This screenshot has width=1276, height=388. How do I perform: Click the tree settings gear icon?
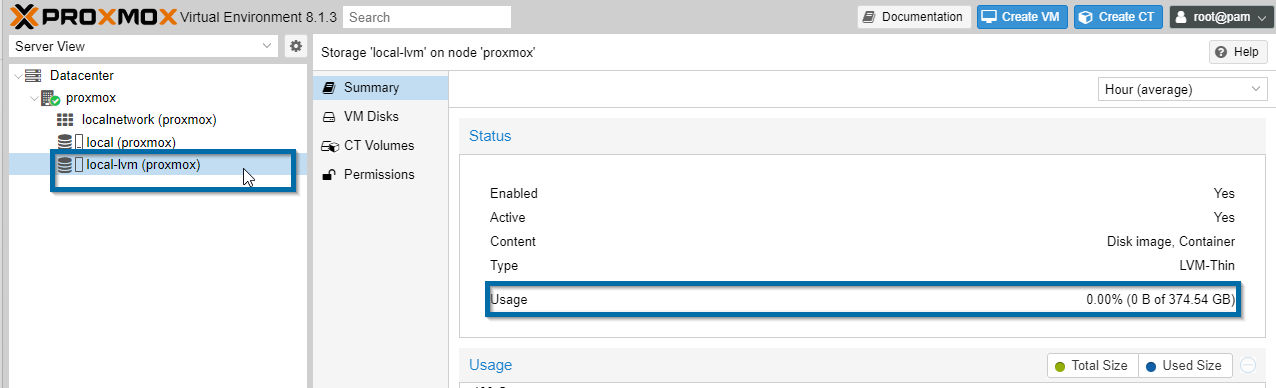tap(296, 46)
